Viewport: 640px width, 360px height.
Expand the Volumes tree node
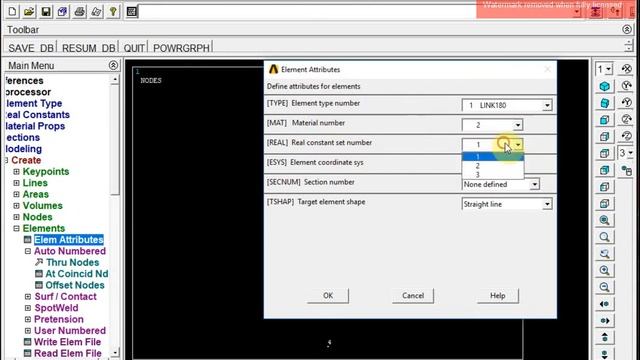click(x=16, y=206)
